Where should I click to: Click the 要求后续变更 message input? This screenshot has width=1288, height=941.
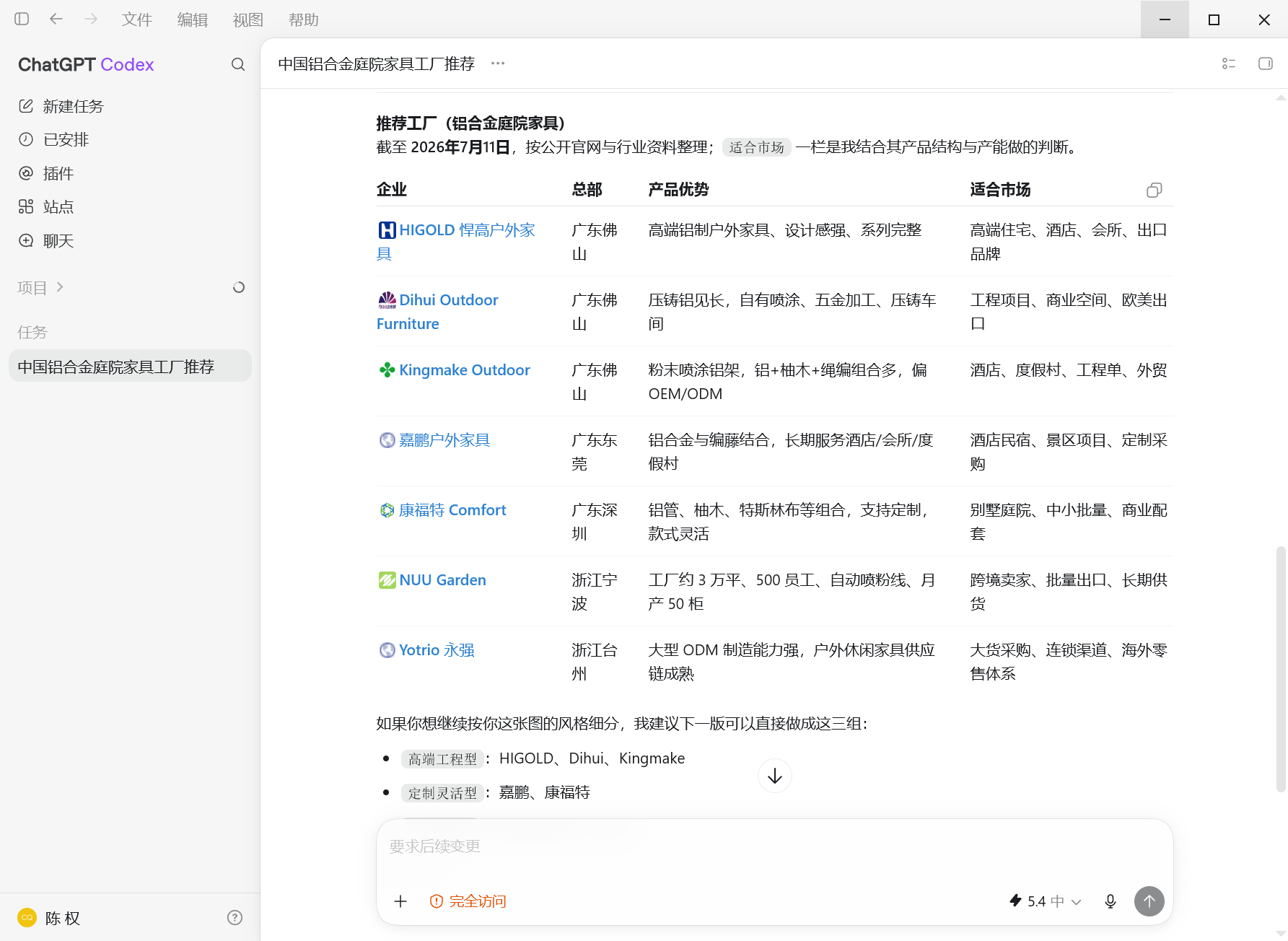click(x=774, y=846)
